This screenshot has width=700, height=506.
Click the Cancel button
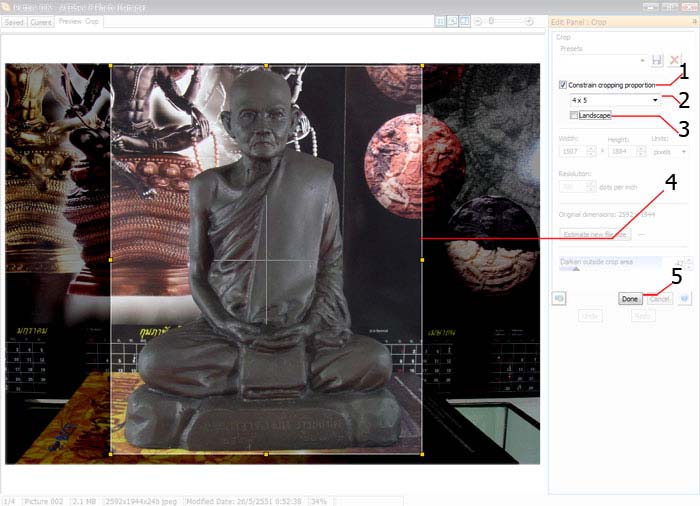click(x=659, y=299)
